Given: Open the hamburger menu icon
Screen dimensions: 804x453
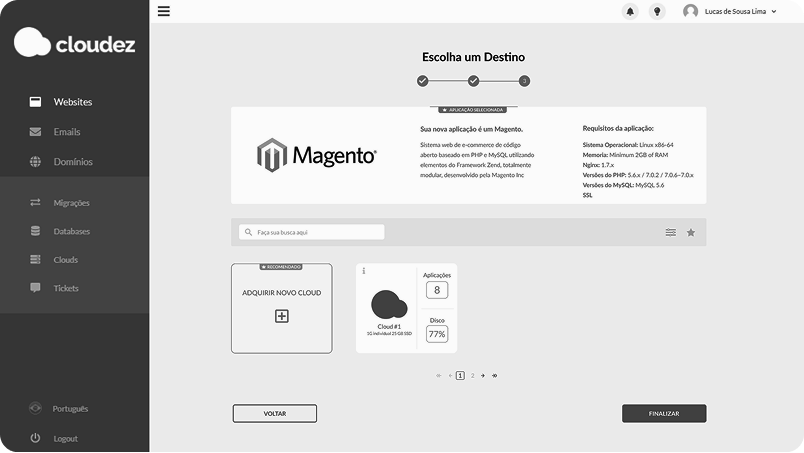Looking at the screenshot, I should click(164, 11).
